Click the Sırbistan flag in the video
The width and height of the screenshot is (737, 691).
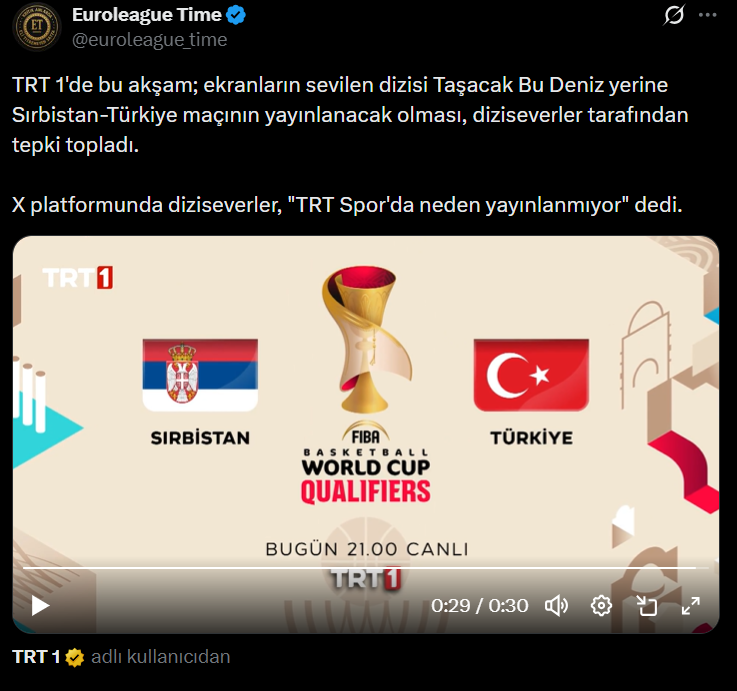click(x=200, y=375)
